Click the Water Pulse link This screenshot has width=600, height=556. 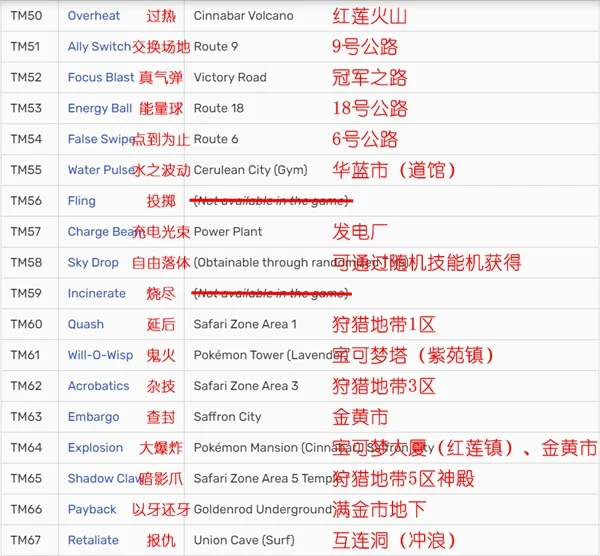[100, 170]
